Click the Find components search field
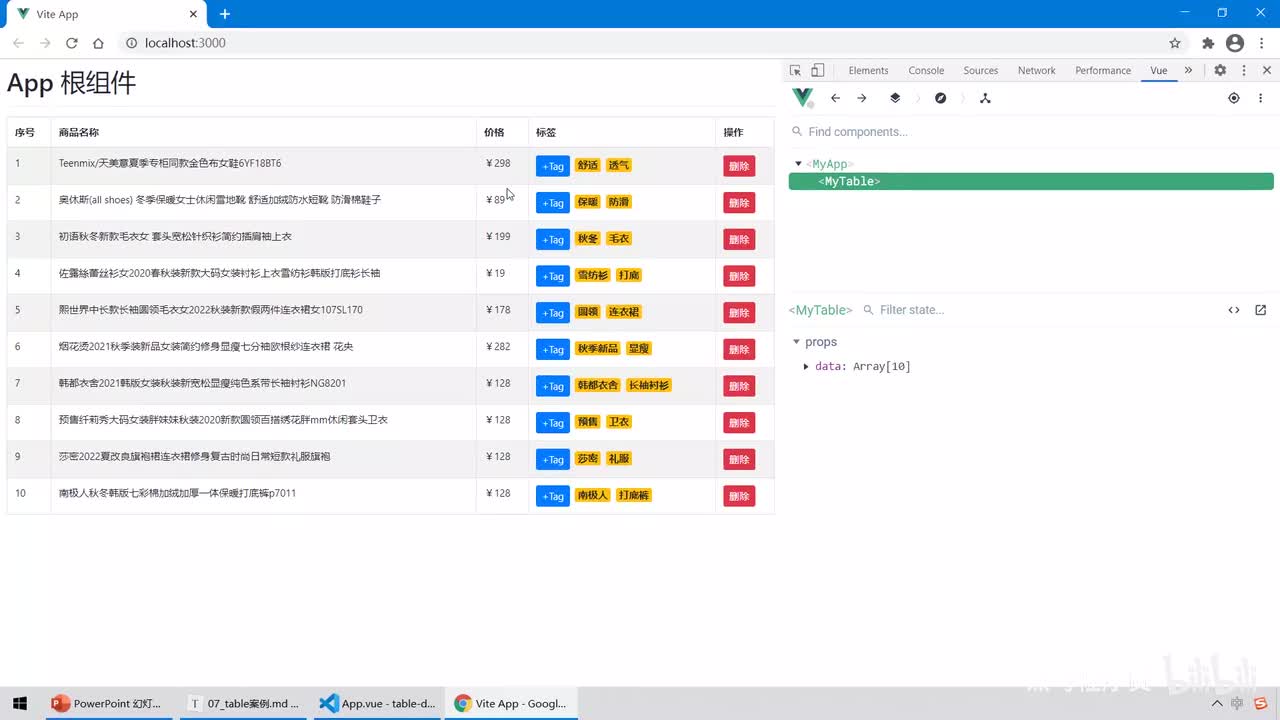The image size is (1280, 720). pos(1030,132)
